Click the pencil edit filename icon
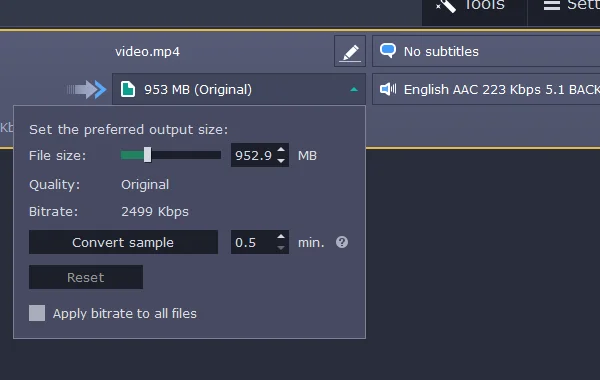Viewport: 600px width, 380px height. coord(350,51)
